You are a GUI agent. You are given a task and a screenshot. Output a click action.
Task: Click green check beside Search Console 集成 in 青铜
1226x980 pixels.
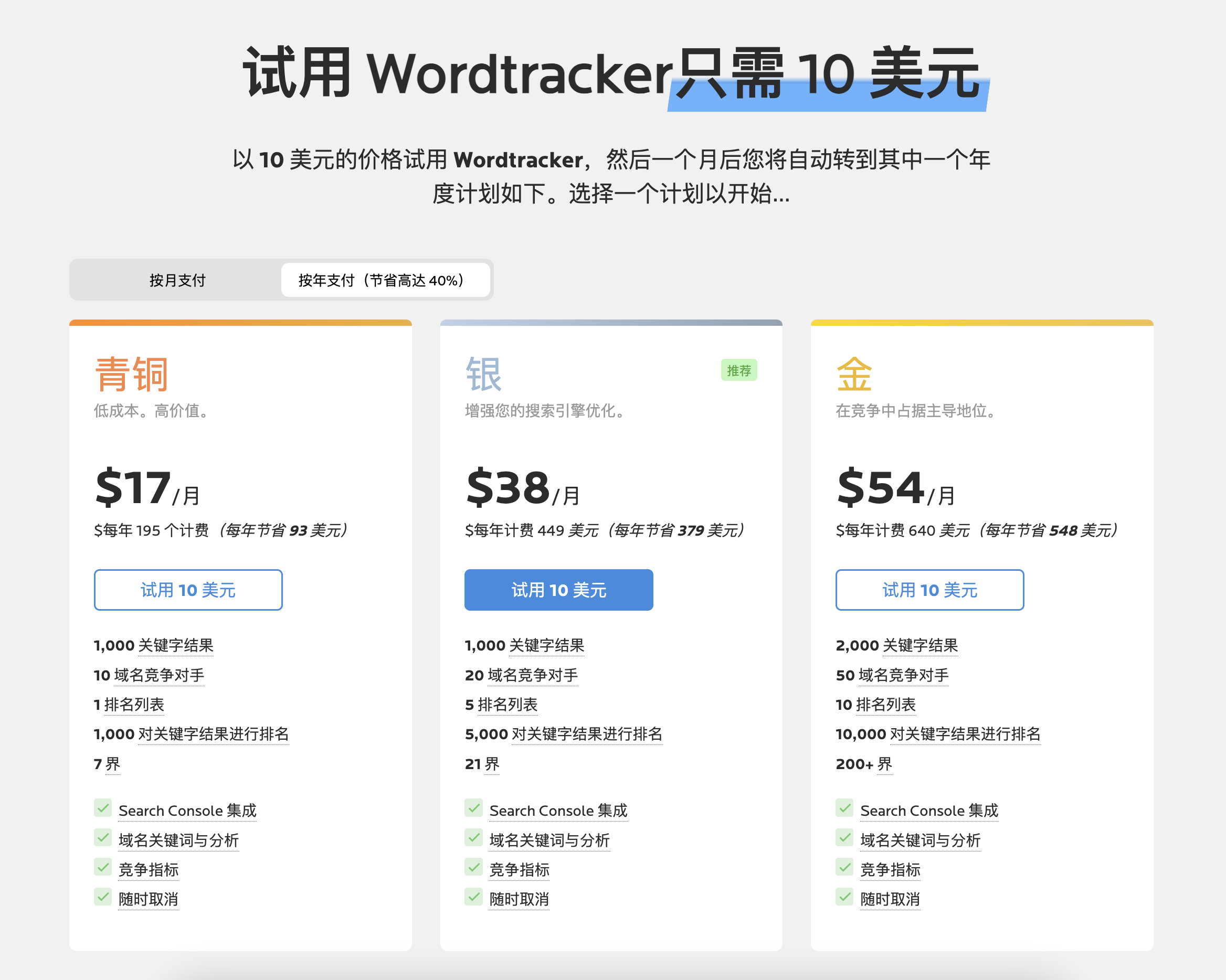103,808
